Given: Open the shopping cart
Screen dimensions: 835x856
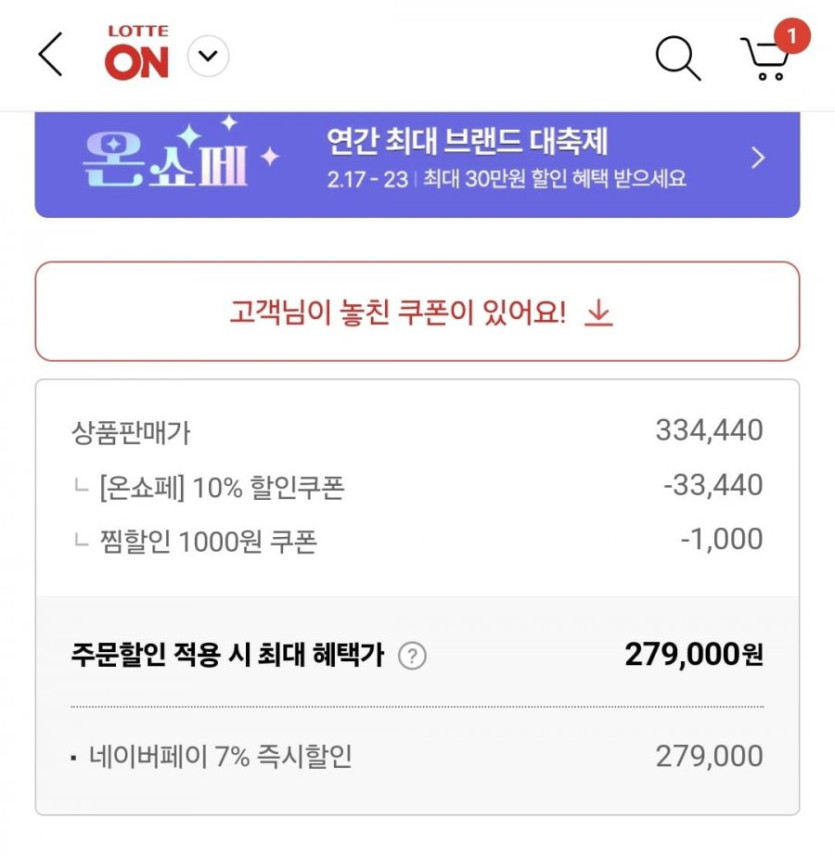Looking at the screenshot, I should tap(764, 60).
